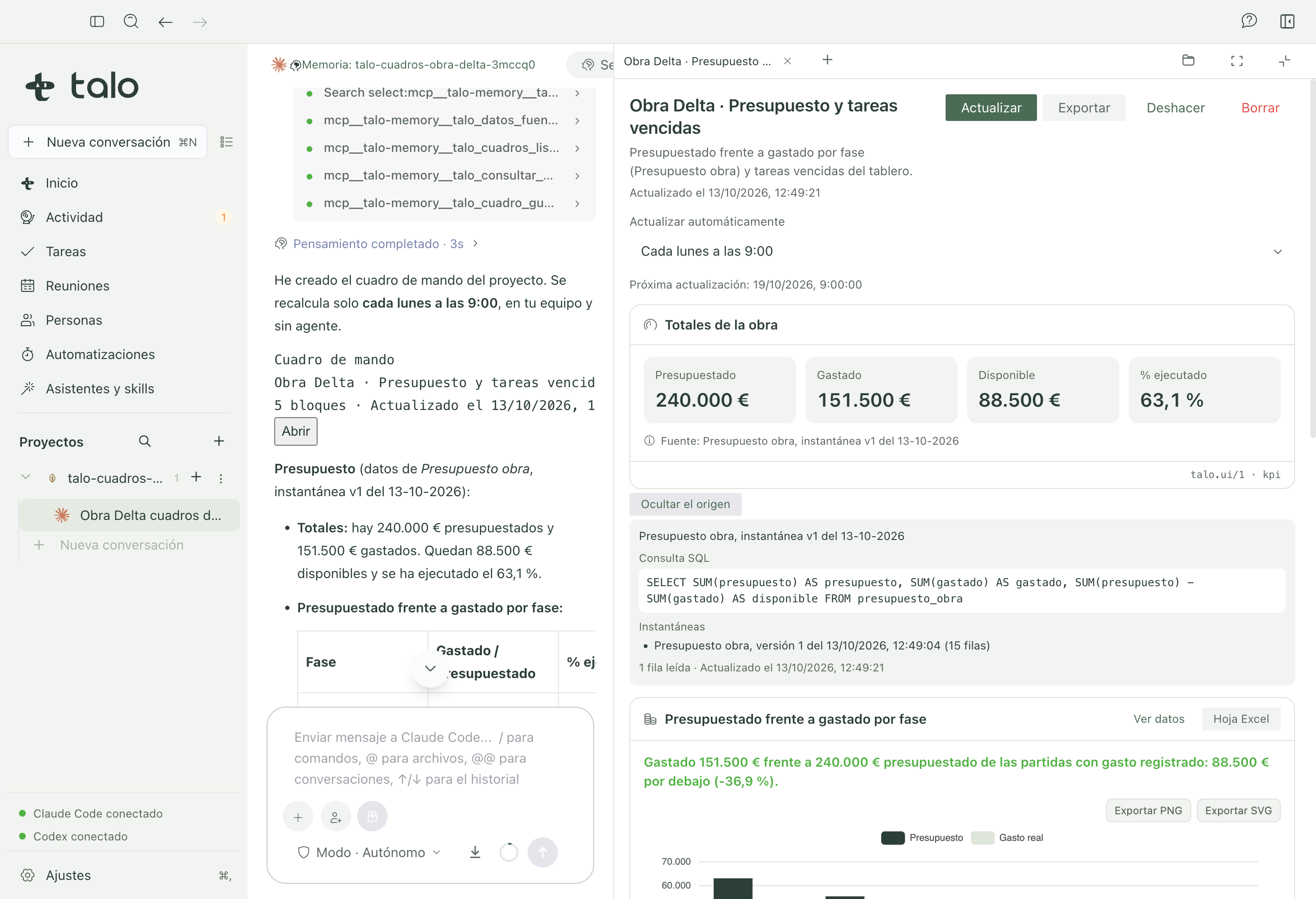Click the red Borrar action
The image size is (1316, 899).
coord(1260,108)
